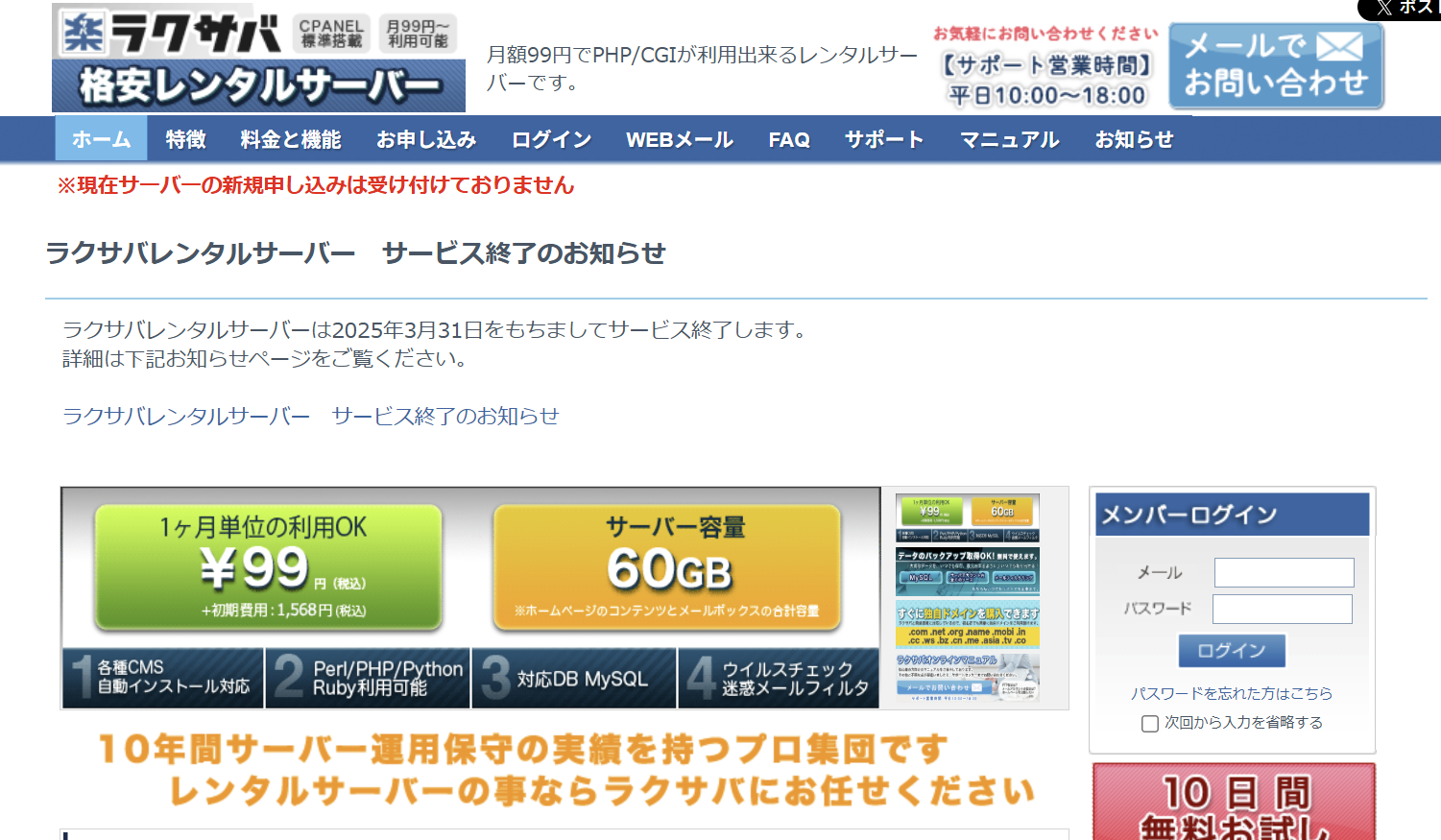Select the ¥99 slider thumbnail

click(x=967, y=518)
